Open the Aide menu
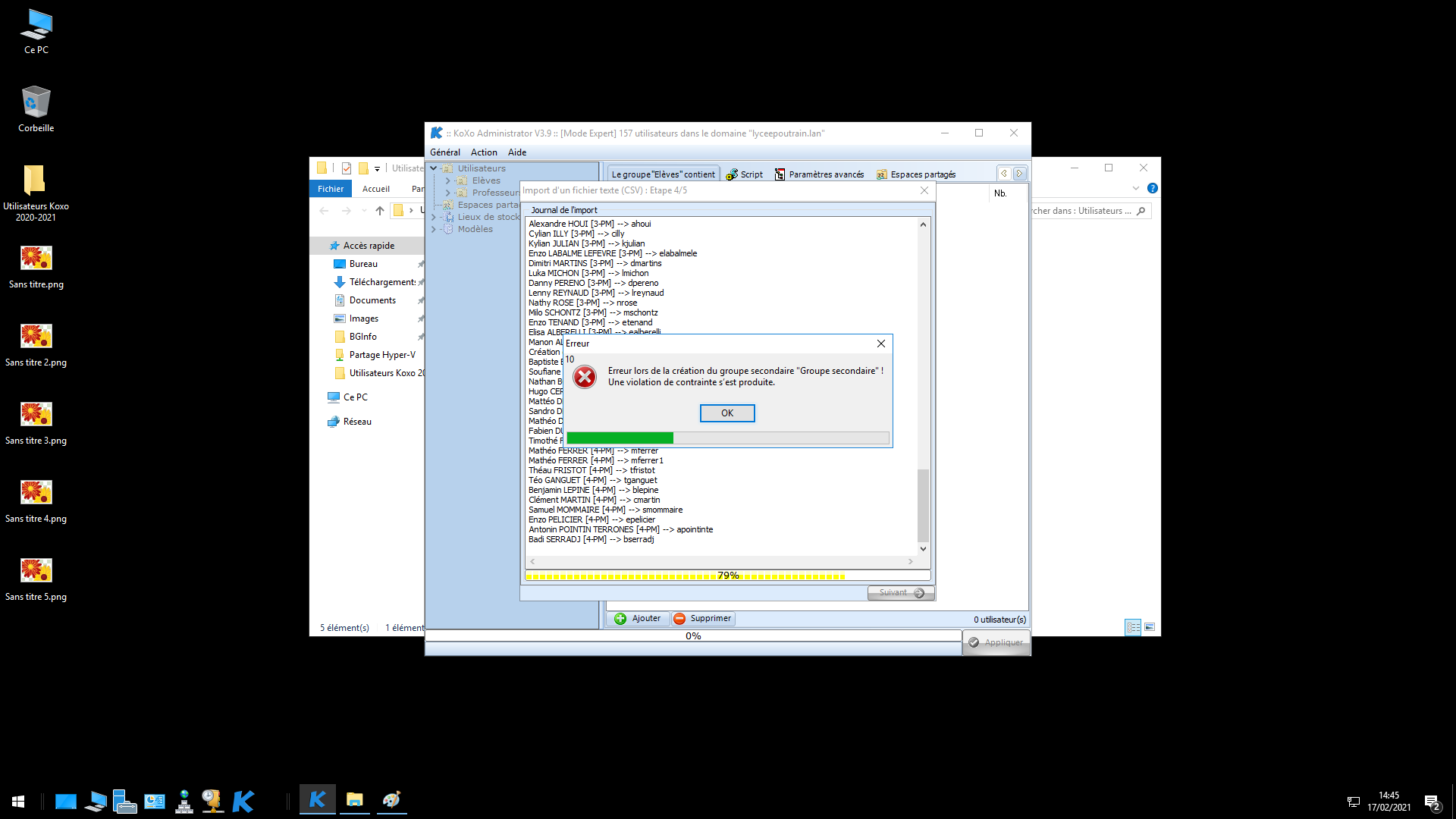 click(517, 152)
